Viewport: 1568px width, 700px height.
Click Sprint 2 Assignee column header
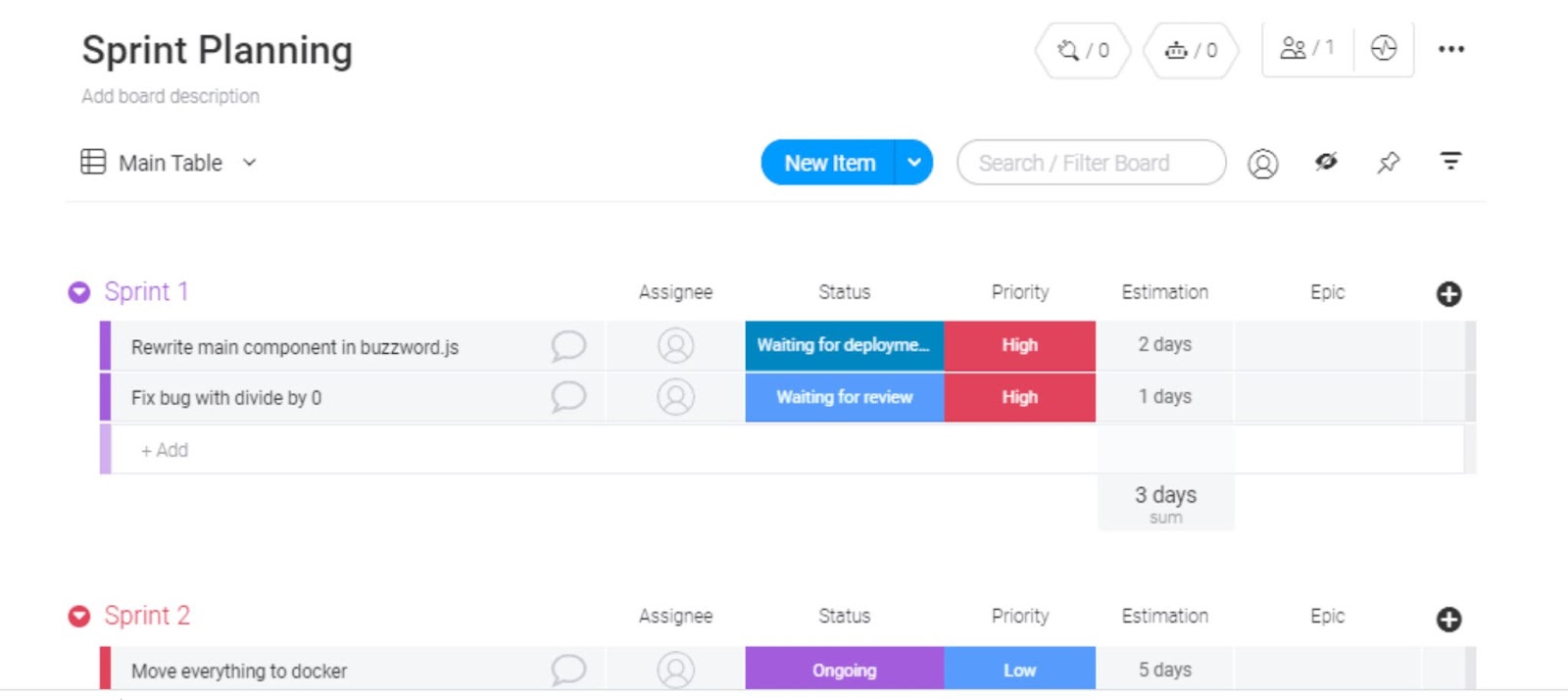coord(675,616)
